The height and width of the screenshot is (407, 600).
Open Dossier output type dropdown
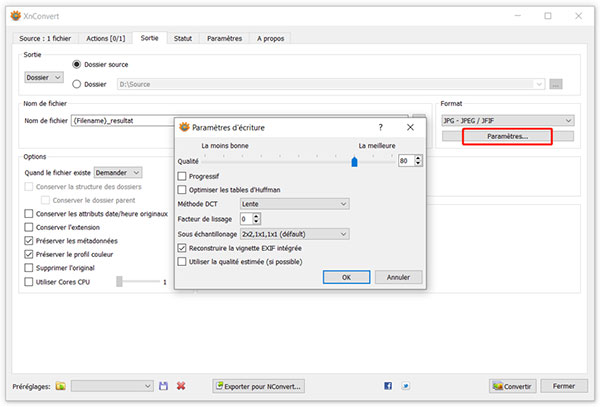[x=44, y=77]
